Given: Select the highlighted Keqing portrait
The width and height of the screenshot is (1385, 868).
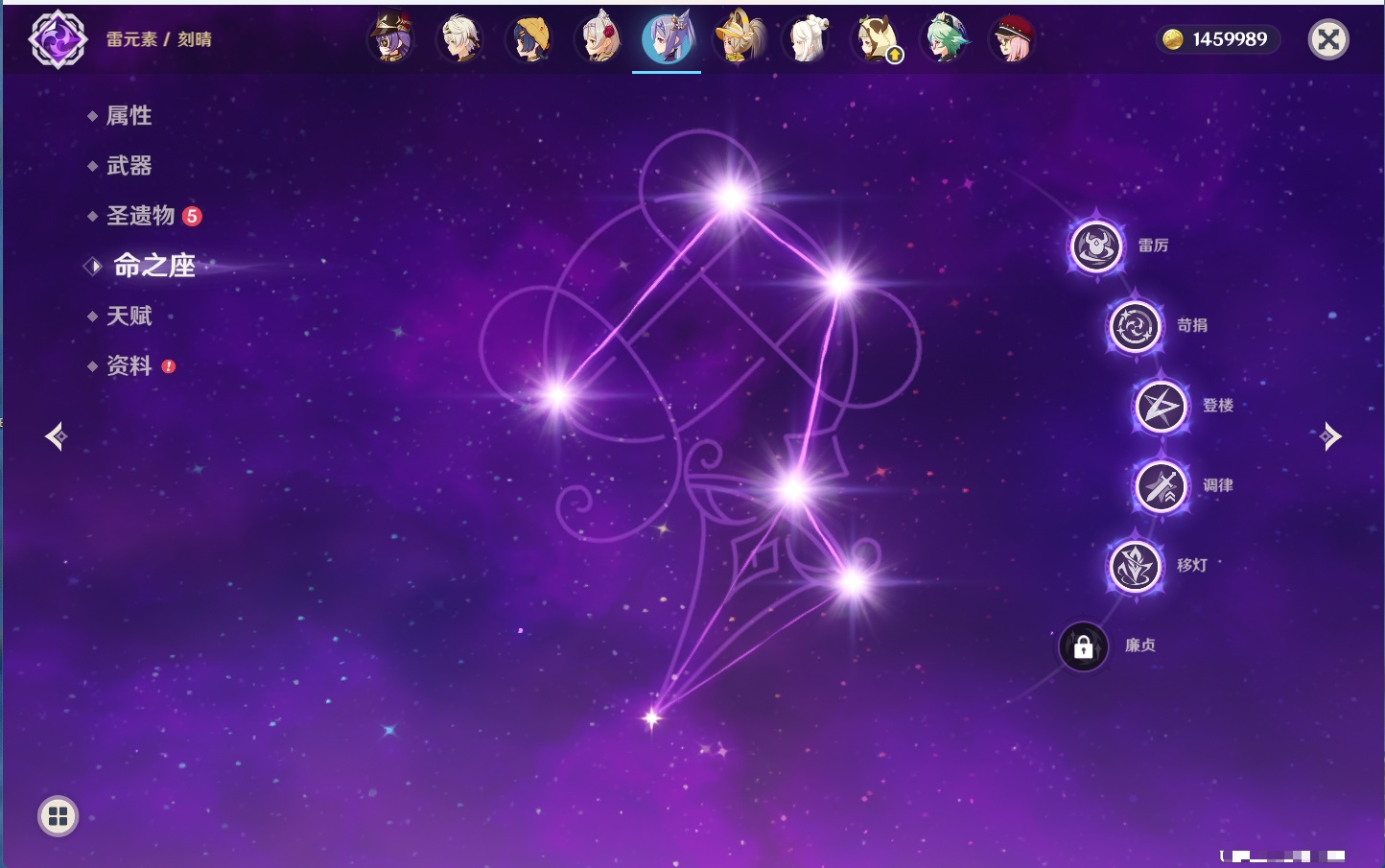Looking at the screenshot, I should [x=668, y=39].
